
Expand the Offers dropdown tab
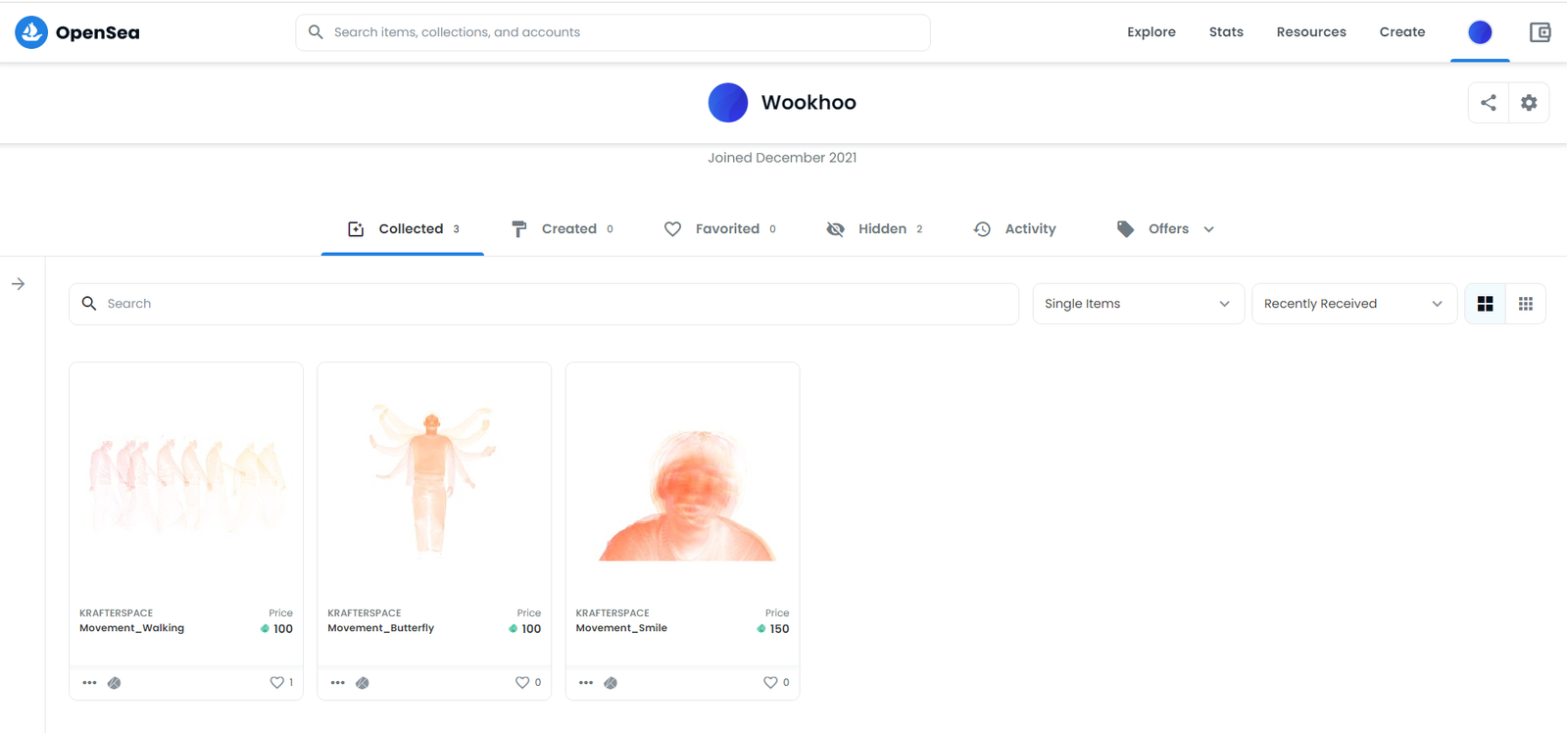[x=1165, y=229]
